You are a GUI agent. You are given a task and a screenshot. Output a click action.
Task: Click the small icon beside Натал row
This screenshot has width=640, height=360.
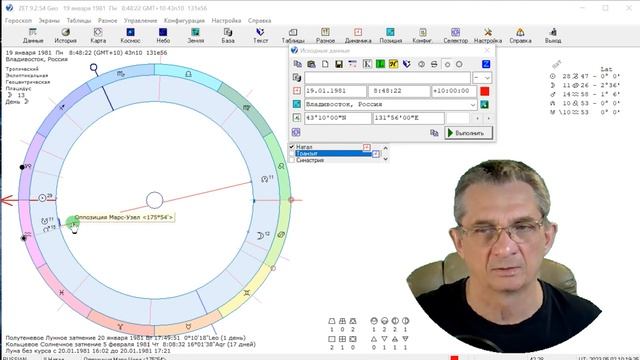367,147
